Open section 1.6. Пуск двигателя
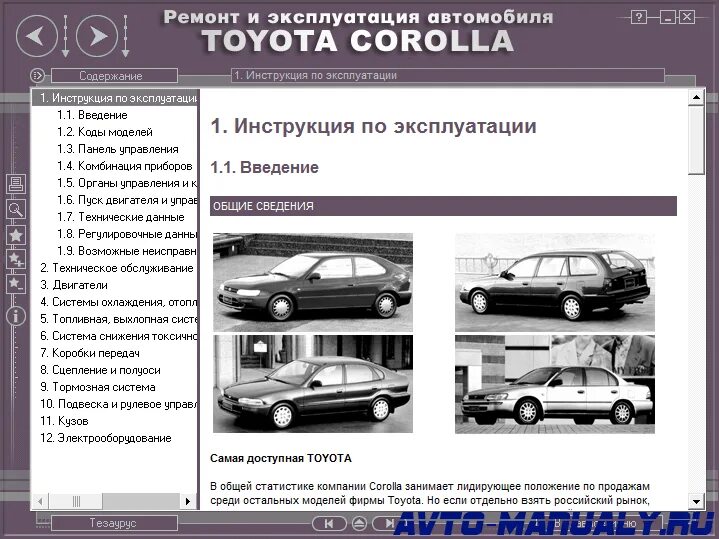 (127, 200)
